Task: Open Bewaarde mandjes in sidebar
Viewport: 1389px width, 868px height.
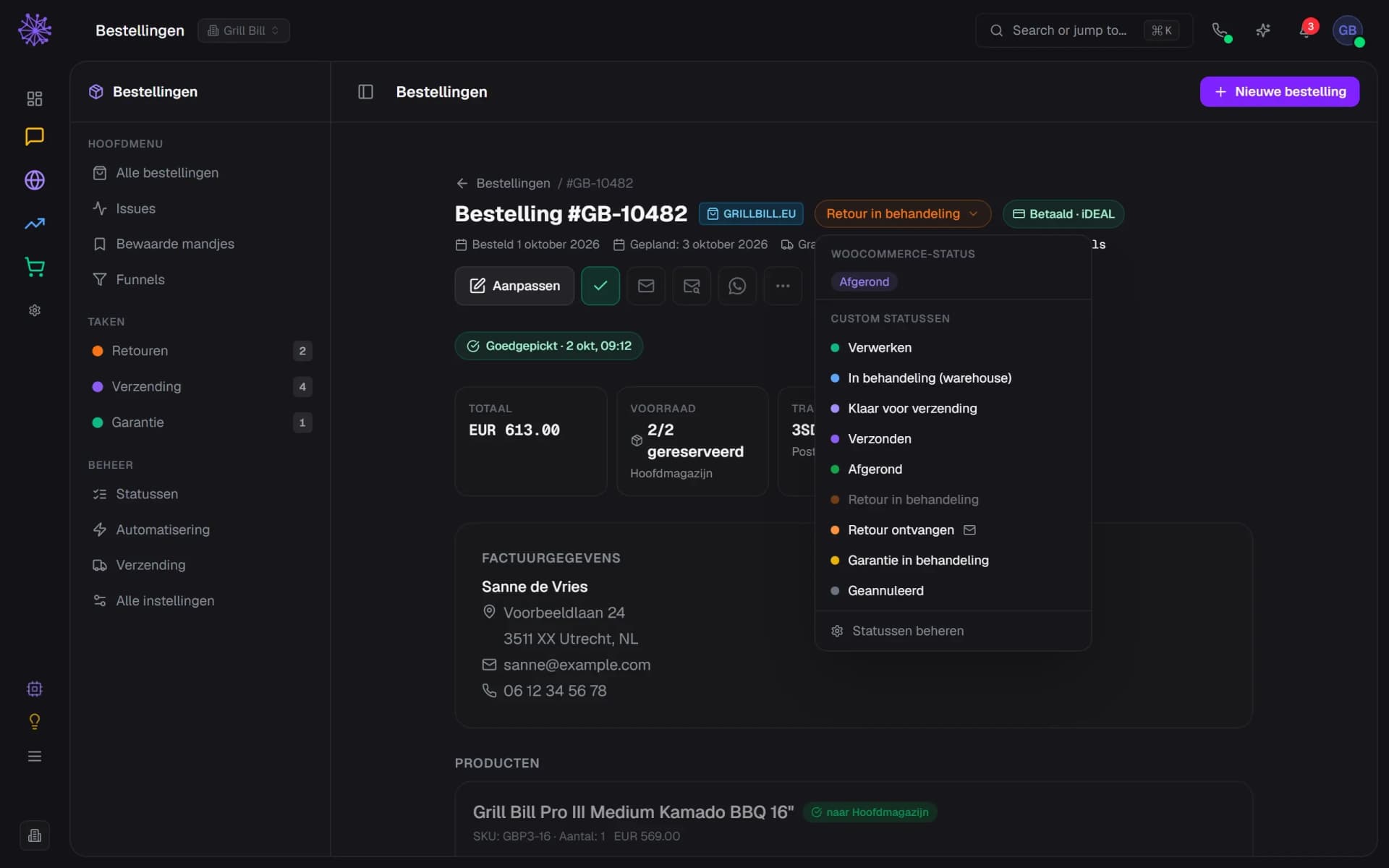Action: [x=200, y=244]
